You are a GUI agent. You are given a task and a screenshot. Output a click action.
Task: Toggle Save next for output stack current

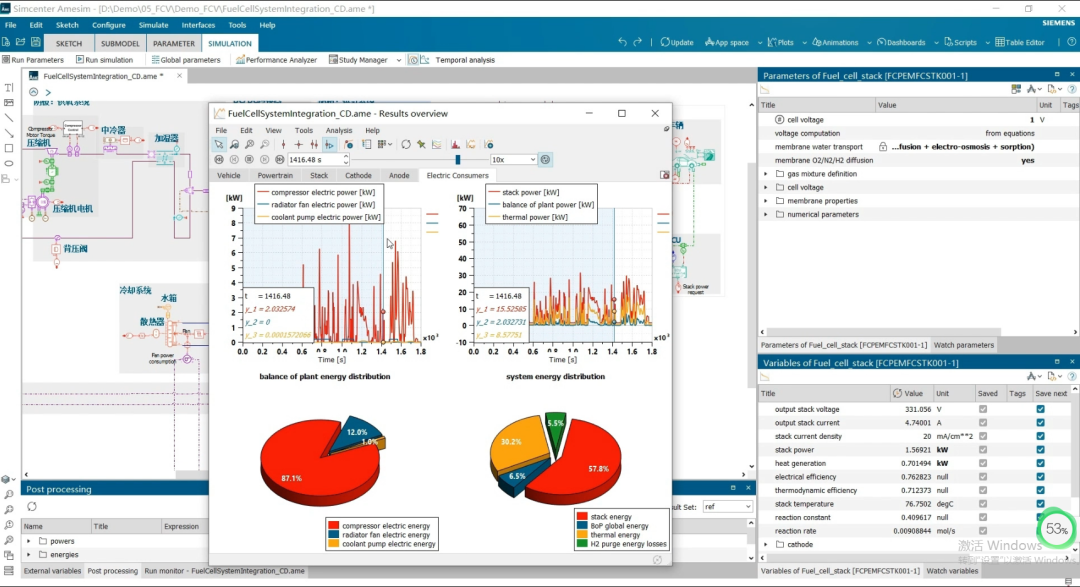[x=1040, y=423]
